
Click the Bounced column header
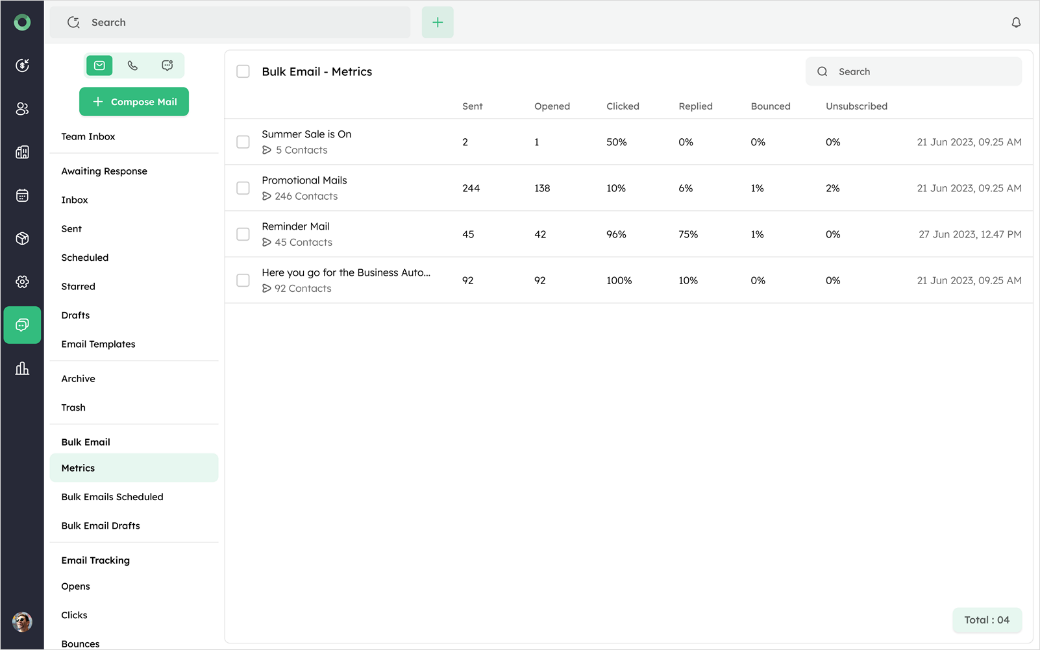click(771, 106)
